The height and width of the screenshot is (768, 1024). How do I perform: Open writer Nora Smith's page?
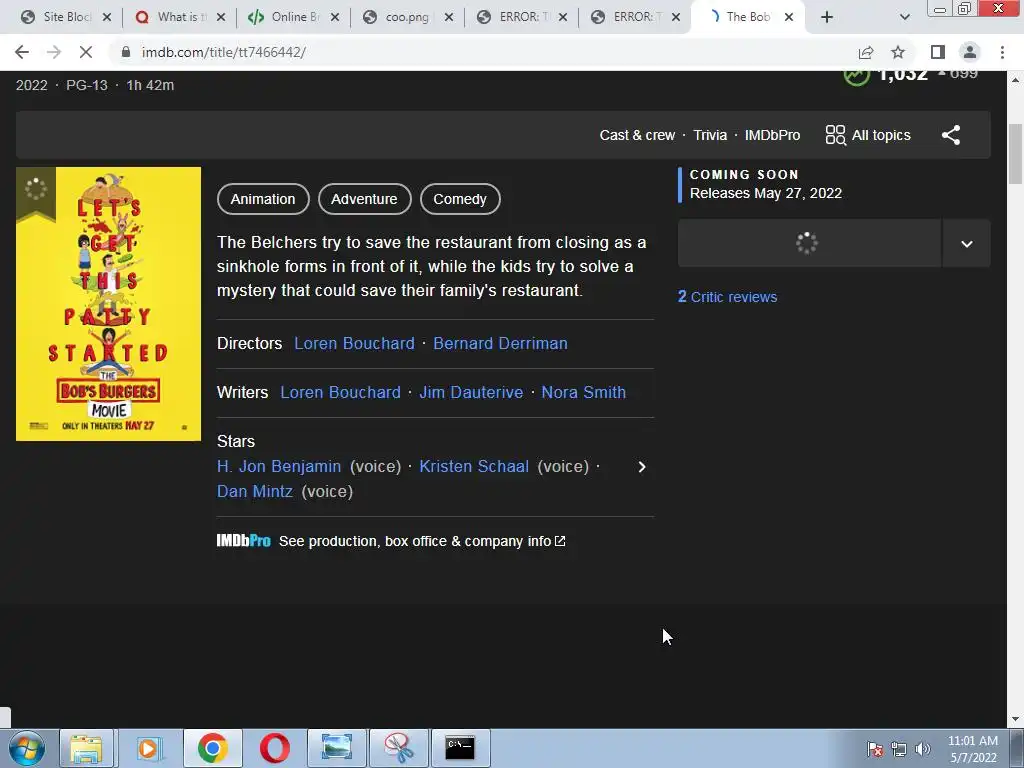583,392
